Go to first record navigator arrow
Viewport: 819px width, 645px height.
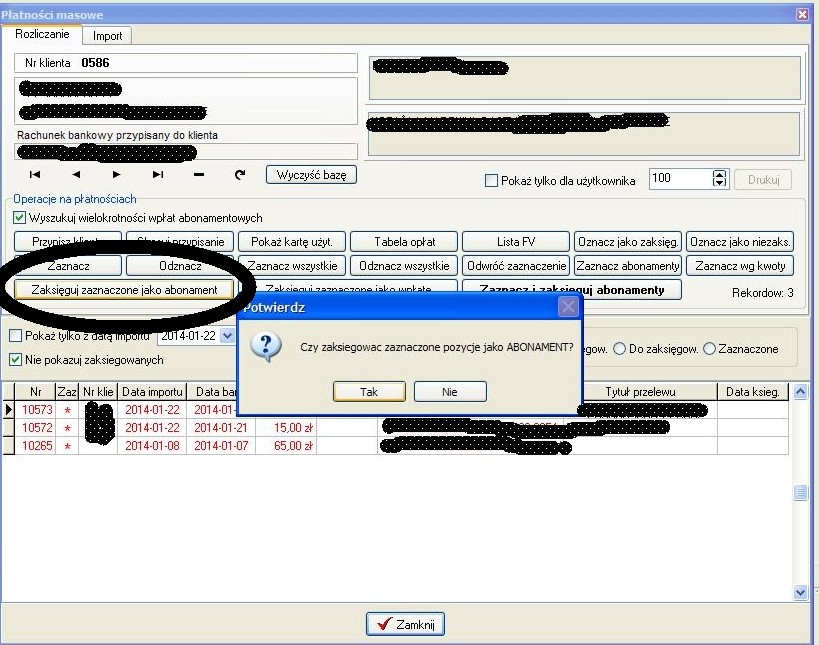(35, 175)
